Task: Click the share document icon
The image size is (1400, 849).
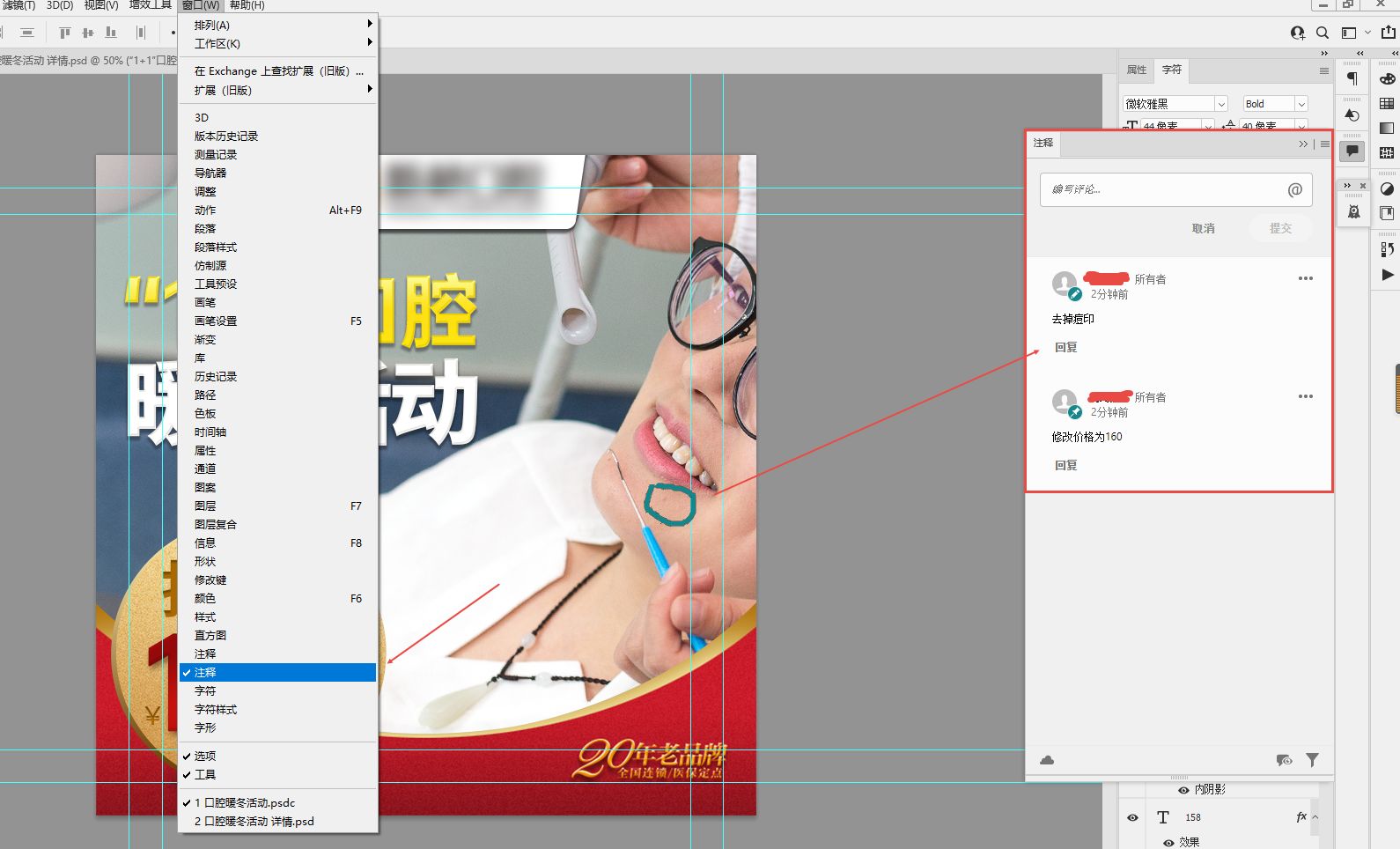Action: [x=1389, y=32]
